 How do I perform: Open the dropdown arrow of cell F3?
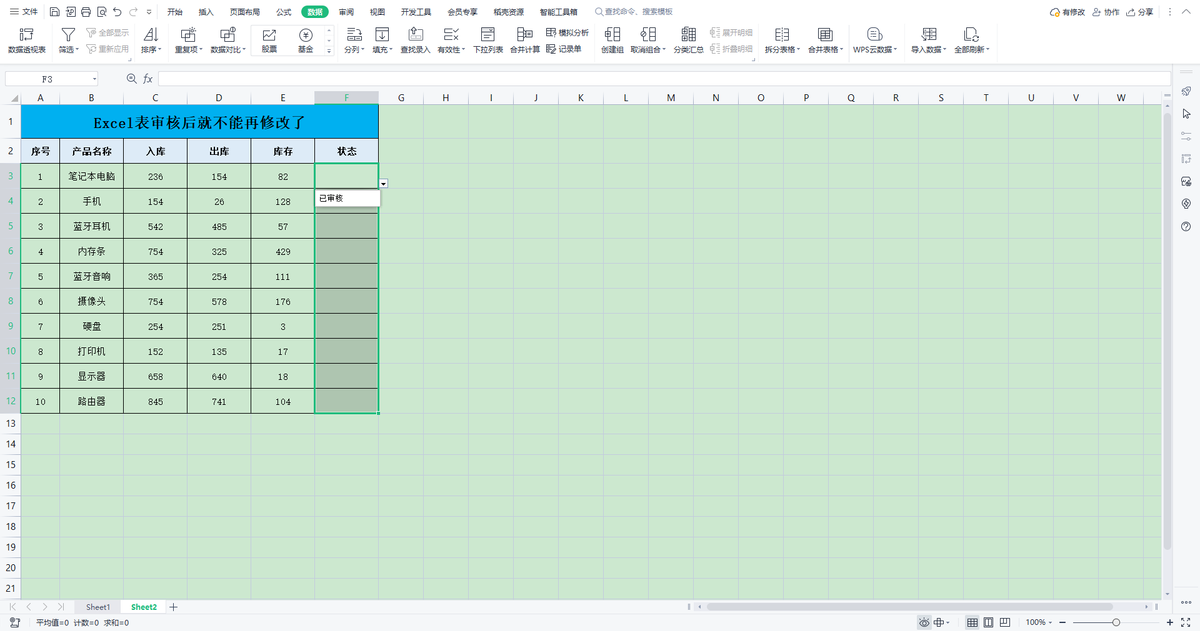click(x=384, y=183)
